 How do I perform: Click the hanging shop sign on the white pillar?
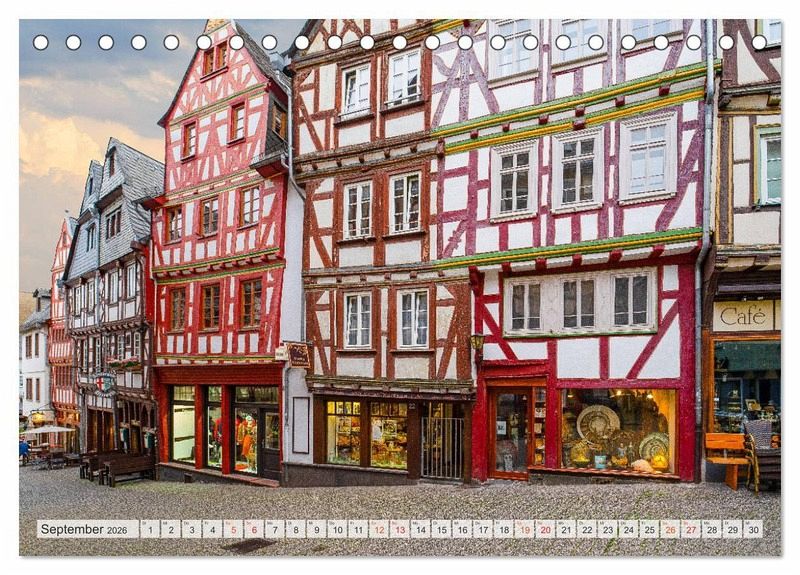coord(298,354)
